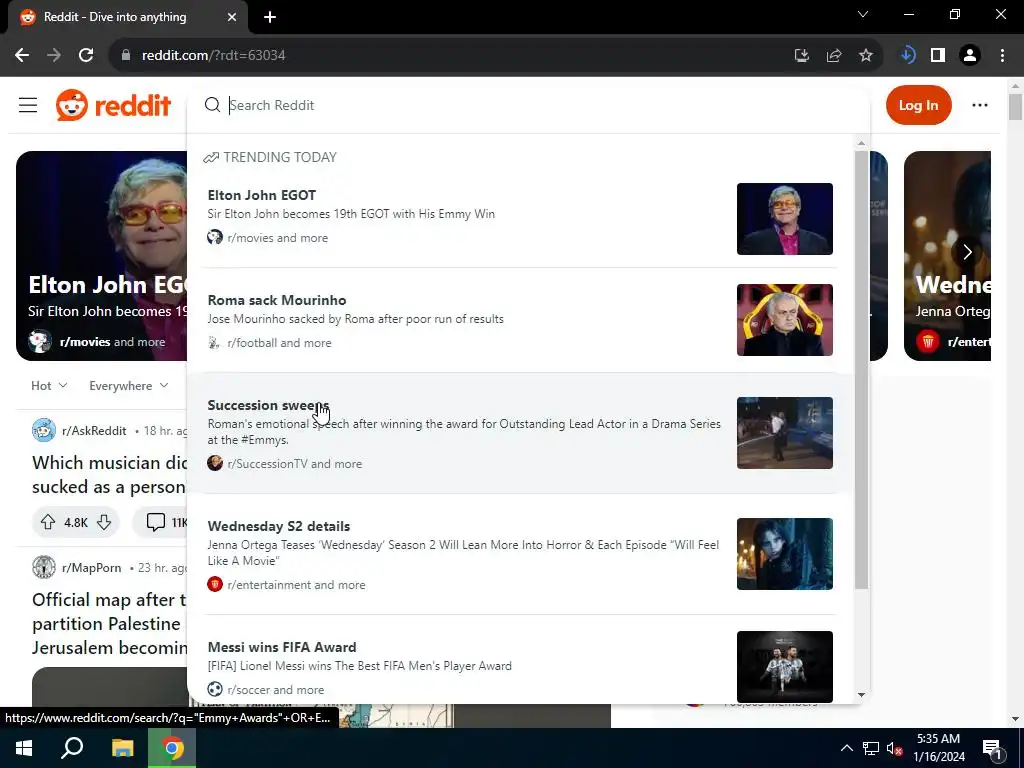The height and width of the screenshot is (768, 1024).
Task: Open Elton John EGOT trending result
Action: coord(520,217)
